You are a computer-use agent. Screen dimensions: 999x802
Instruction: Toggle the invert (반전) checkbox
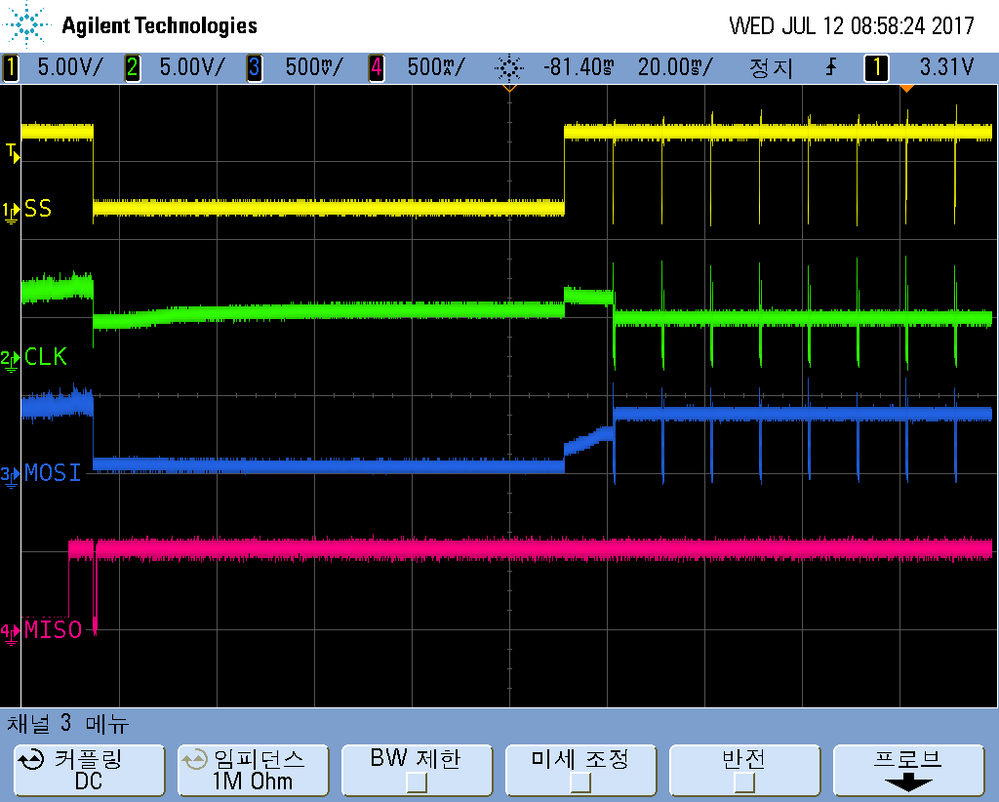pyautogui.click(x=744, y=782)
